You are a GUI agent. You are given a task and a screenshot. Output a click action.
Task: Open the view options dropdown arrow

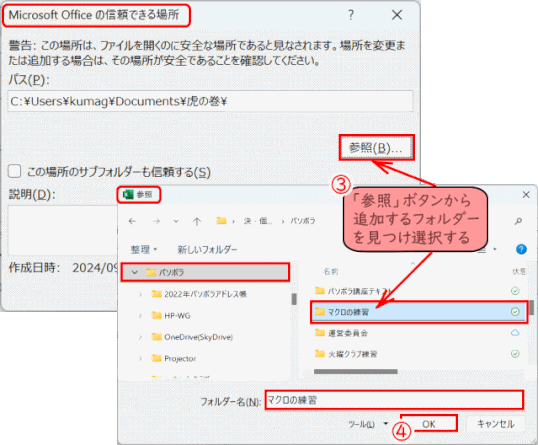(495, 249)
